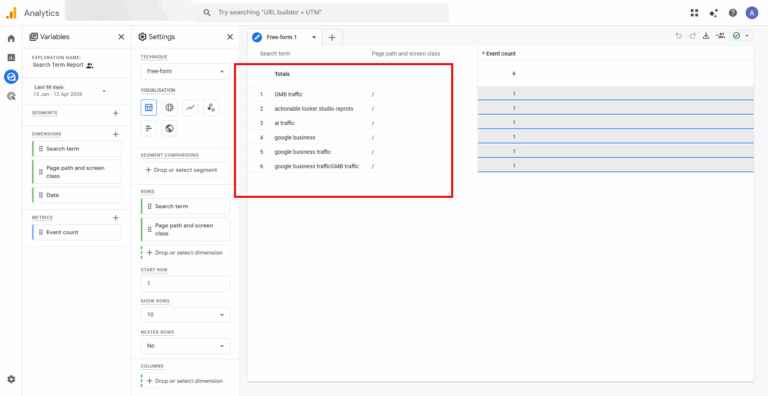Click Drop or select dimension under Columns

185,381
